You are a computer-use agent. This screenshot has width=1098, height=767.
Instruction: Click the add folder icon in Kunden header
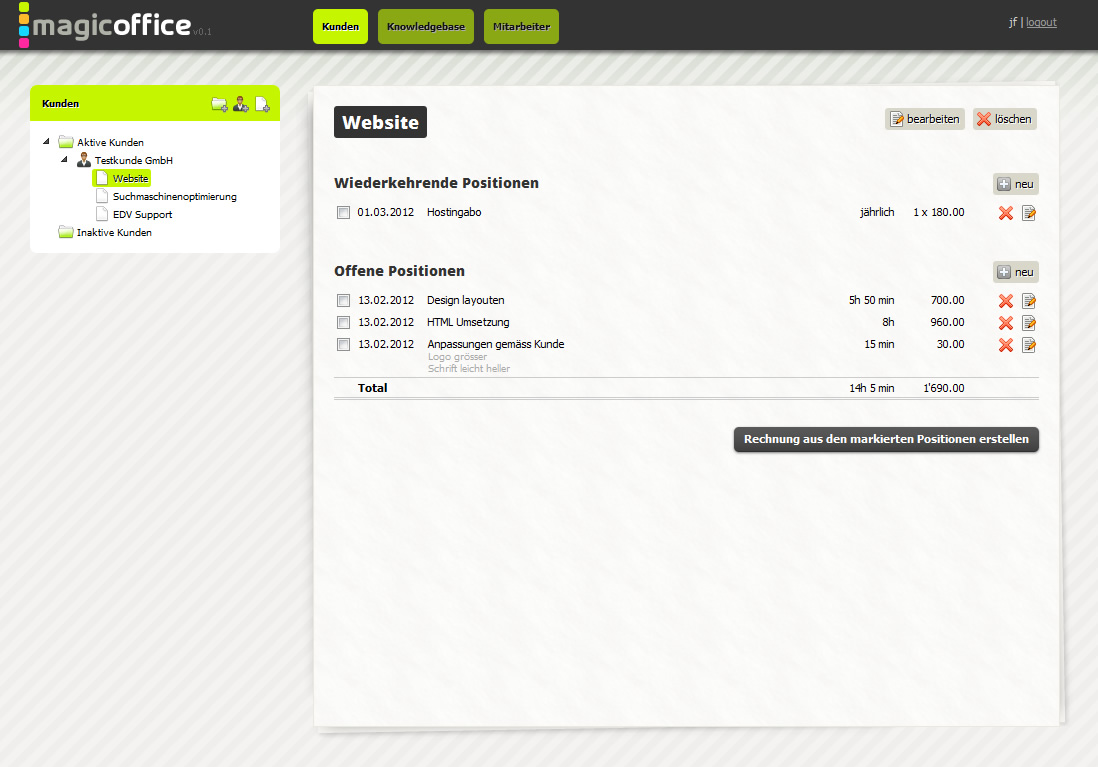pyautogui.click(x=219, y=104)
